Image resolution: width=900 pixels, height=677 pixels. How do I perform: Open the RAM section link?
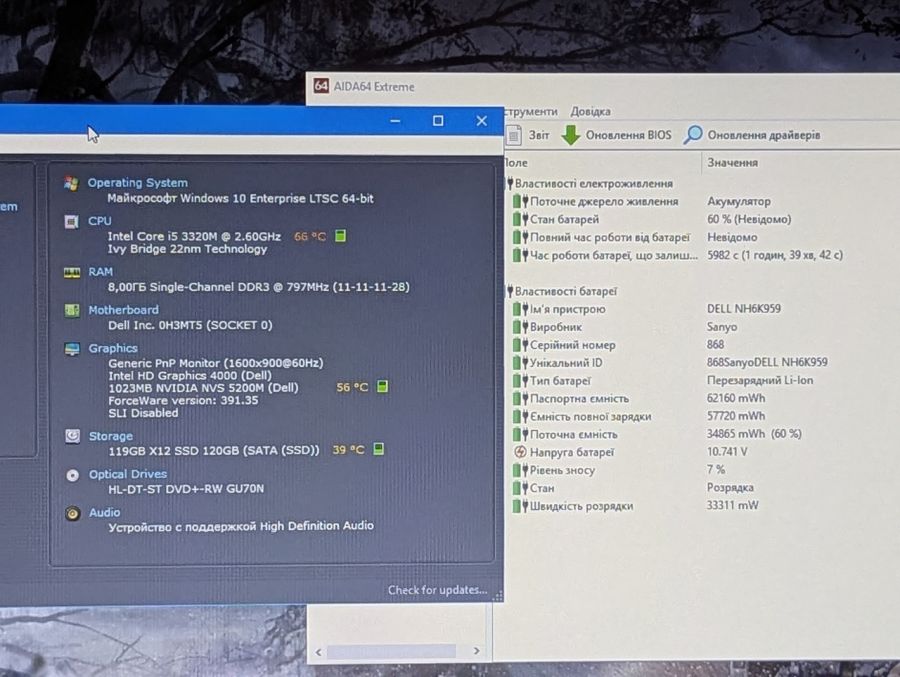(100, 271)
